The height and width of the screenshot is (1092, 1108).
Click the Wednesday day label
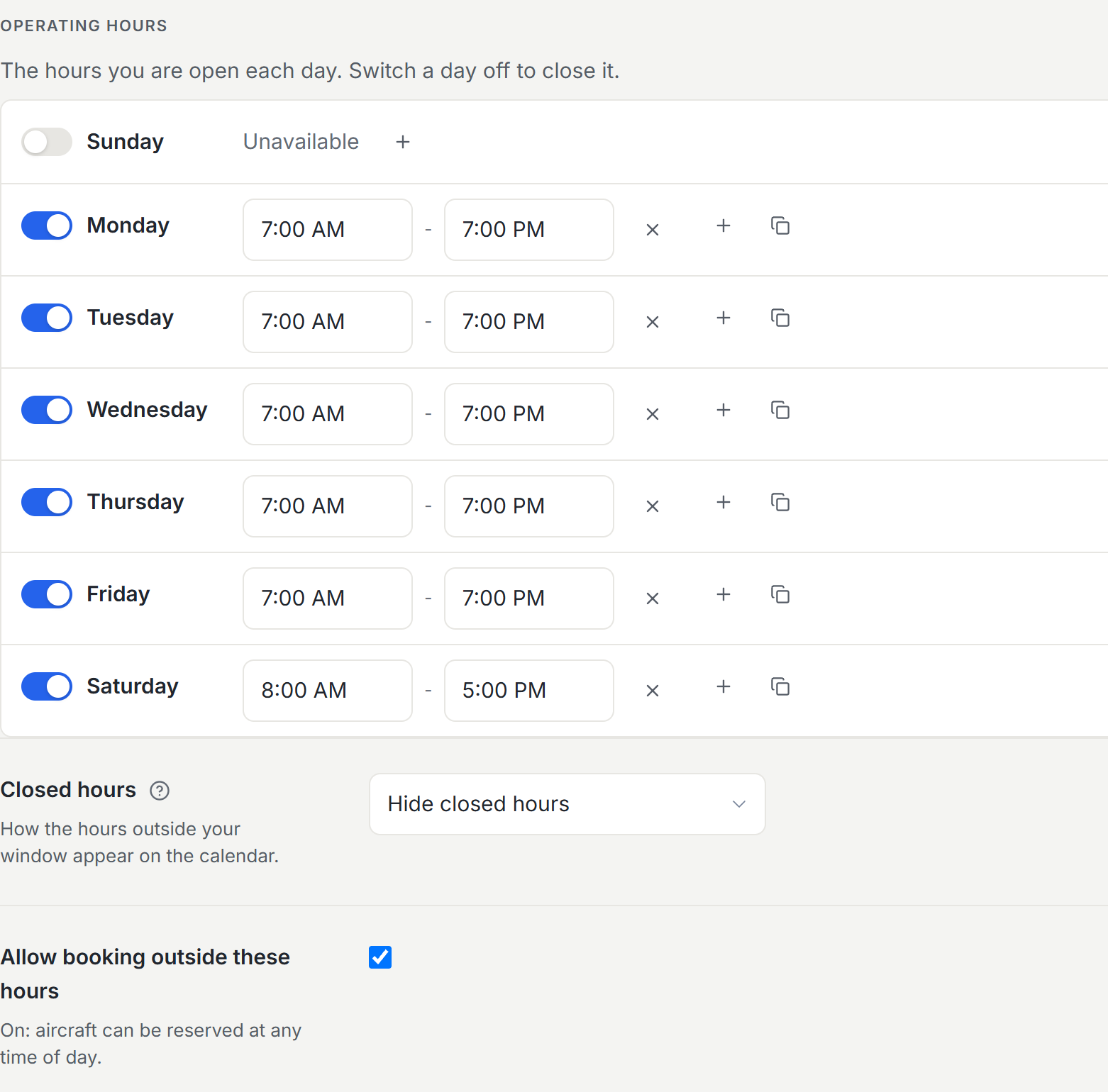(147, 410)
